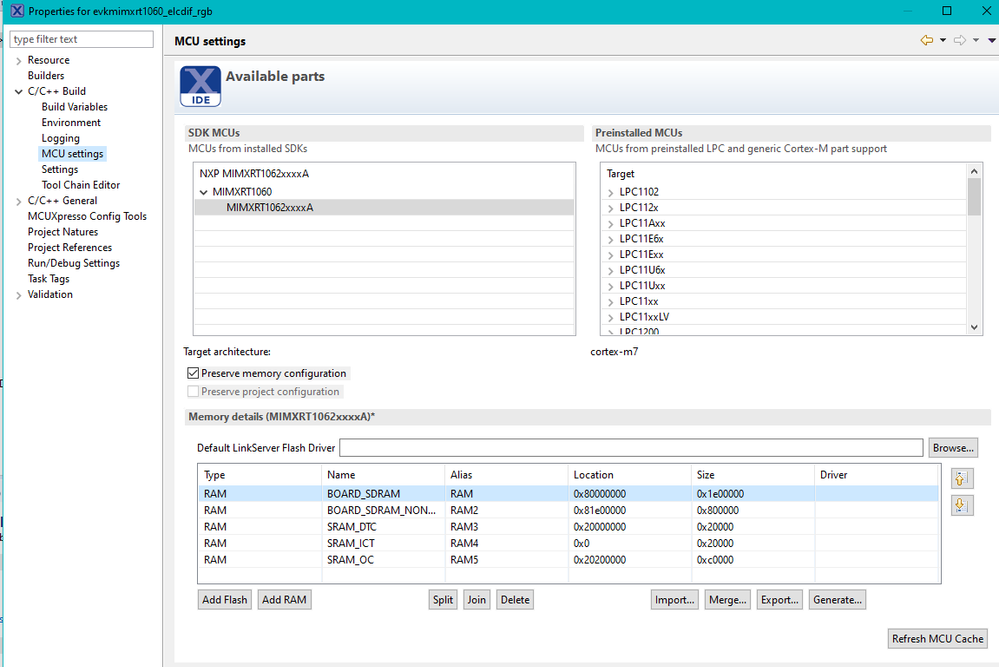
Task: Click the Preinstalled MCUs scroll down arrow
Action: [x=974, y=327]
